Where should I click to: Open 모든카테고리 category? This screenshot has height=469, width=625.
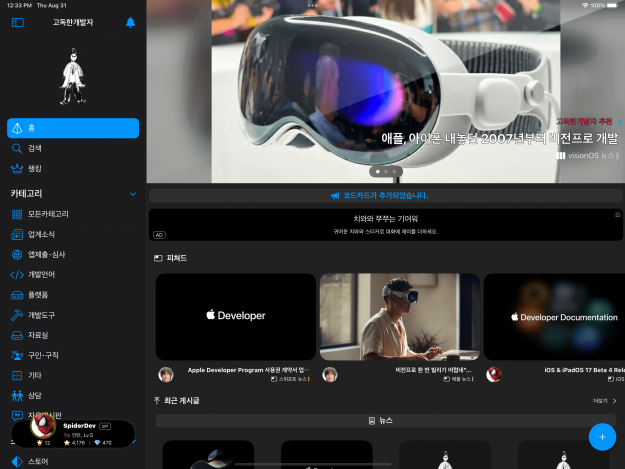pyautogui.click(x=48, y=214)
